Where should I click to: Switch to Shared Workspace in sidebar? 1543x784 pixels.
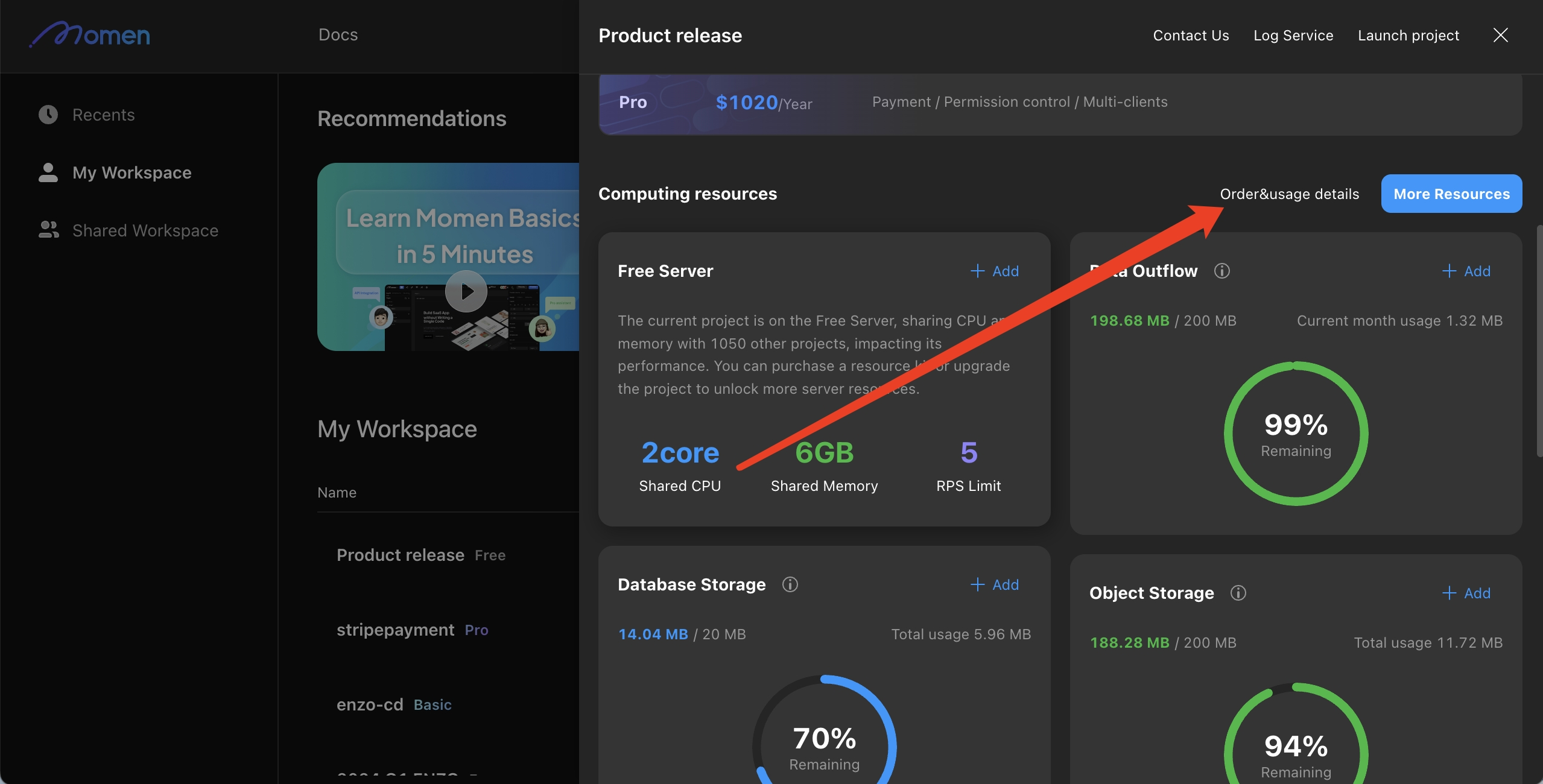pos(145,230)
